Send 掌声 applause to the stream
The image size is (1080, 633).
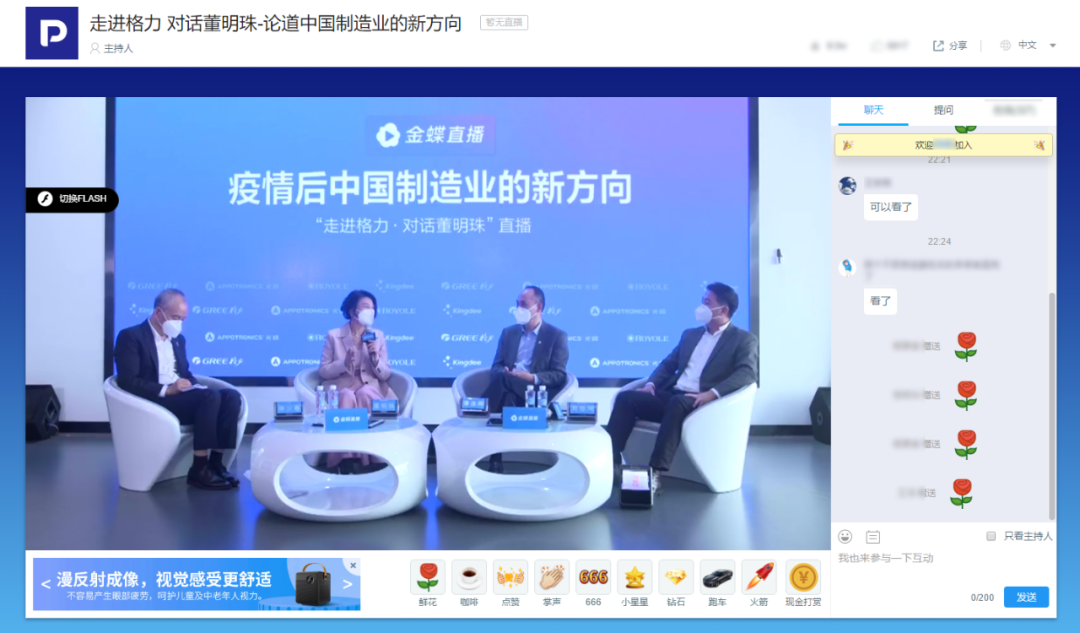[x=551, y=578]
